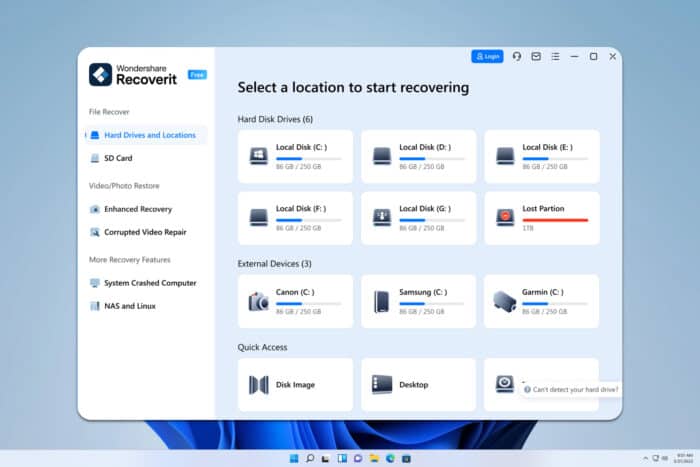Choose the Local Disk (G:) drive icon
This screenshot has width=700, height=467.
[x=382, y=217]
